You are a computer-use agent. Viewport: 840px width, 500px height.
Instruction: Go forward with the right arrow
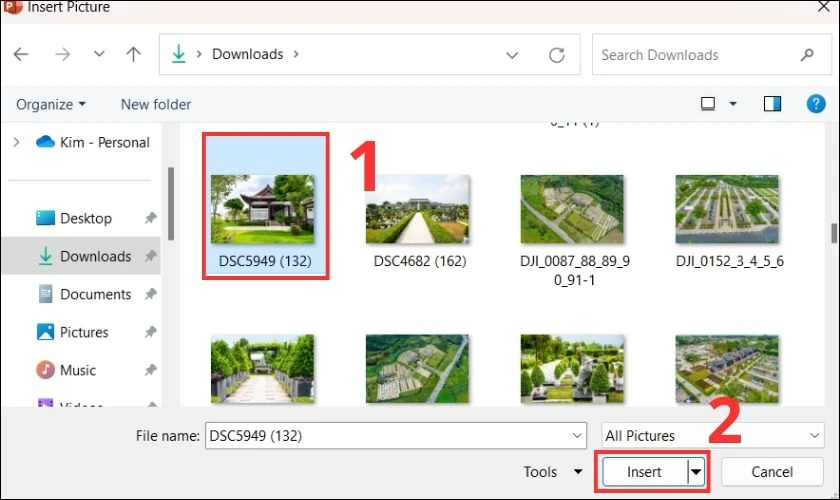[x=63, y=54]
